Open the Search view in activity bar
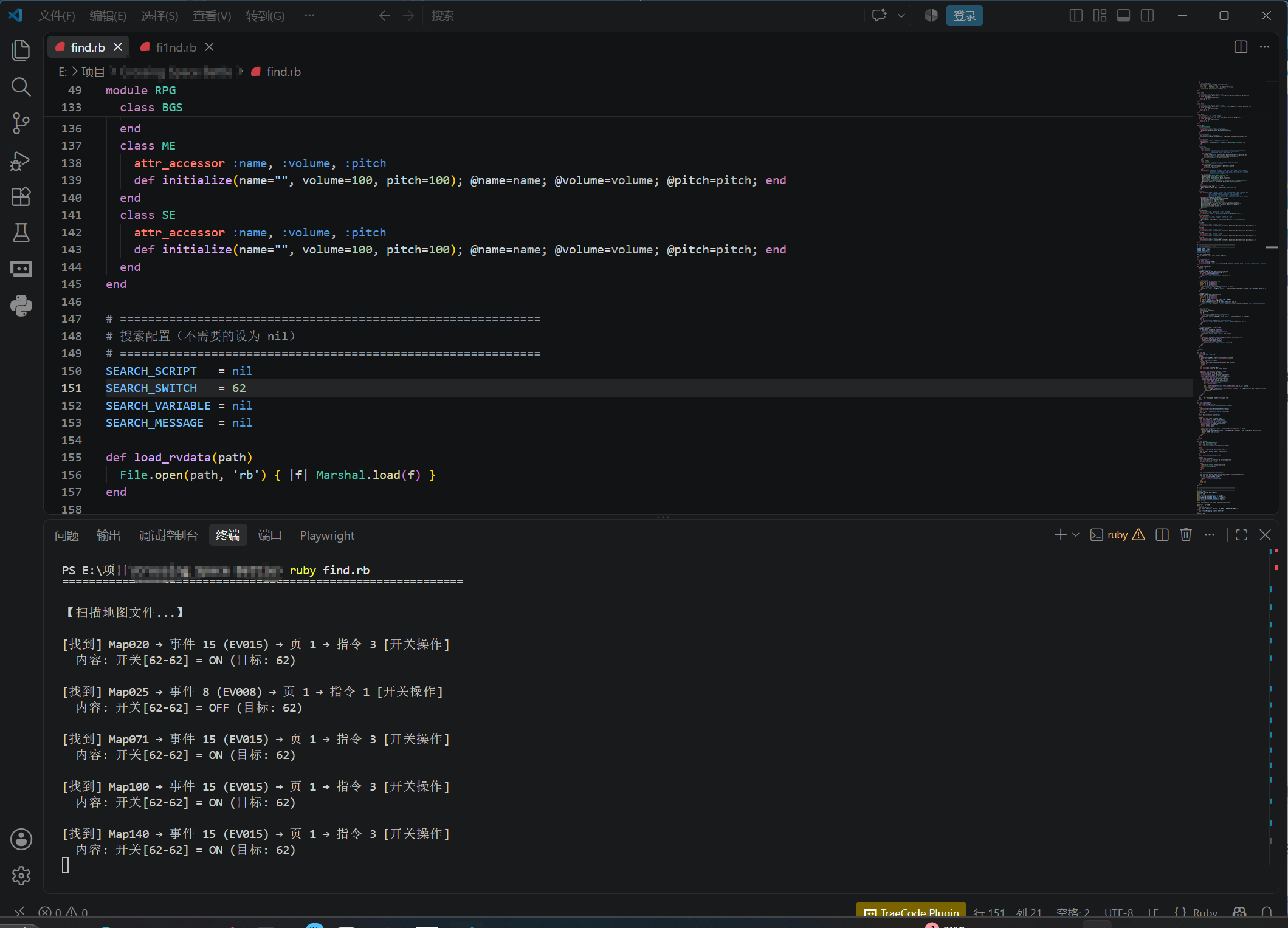This screenshot has width=1288, height=928. tap(21, 87)
